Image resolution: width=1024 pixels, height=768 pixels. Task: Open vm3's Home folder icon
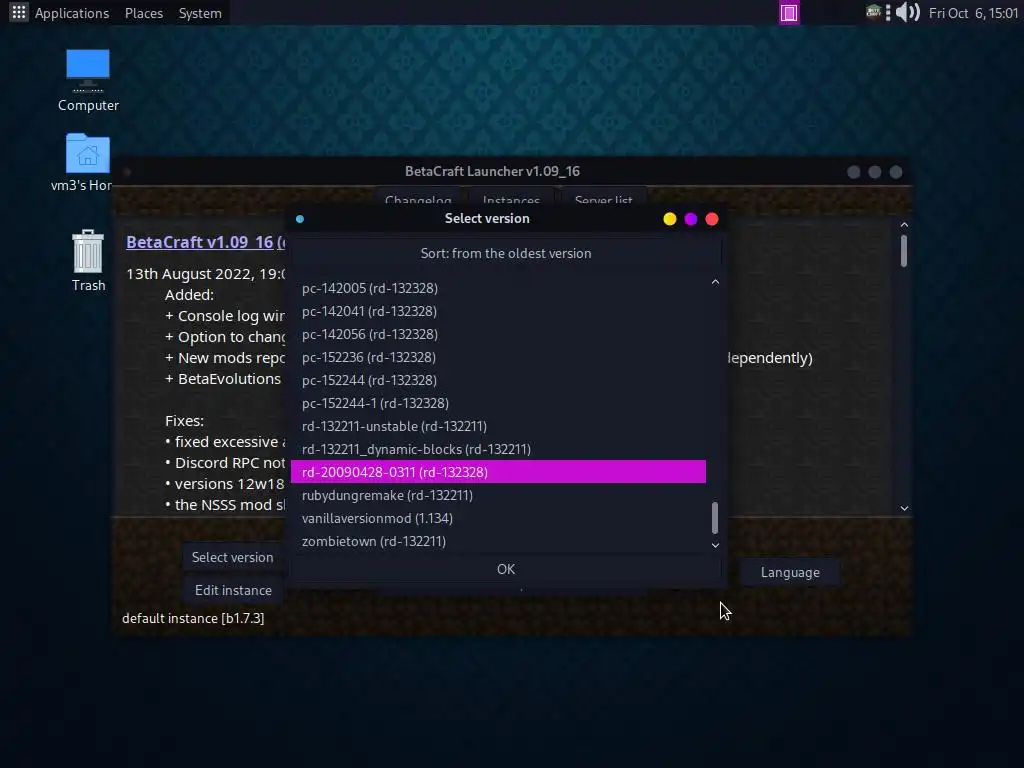88,162
